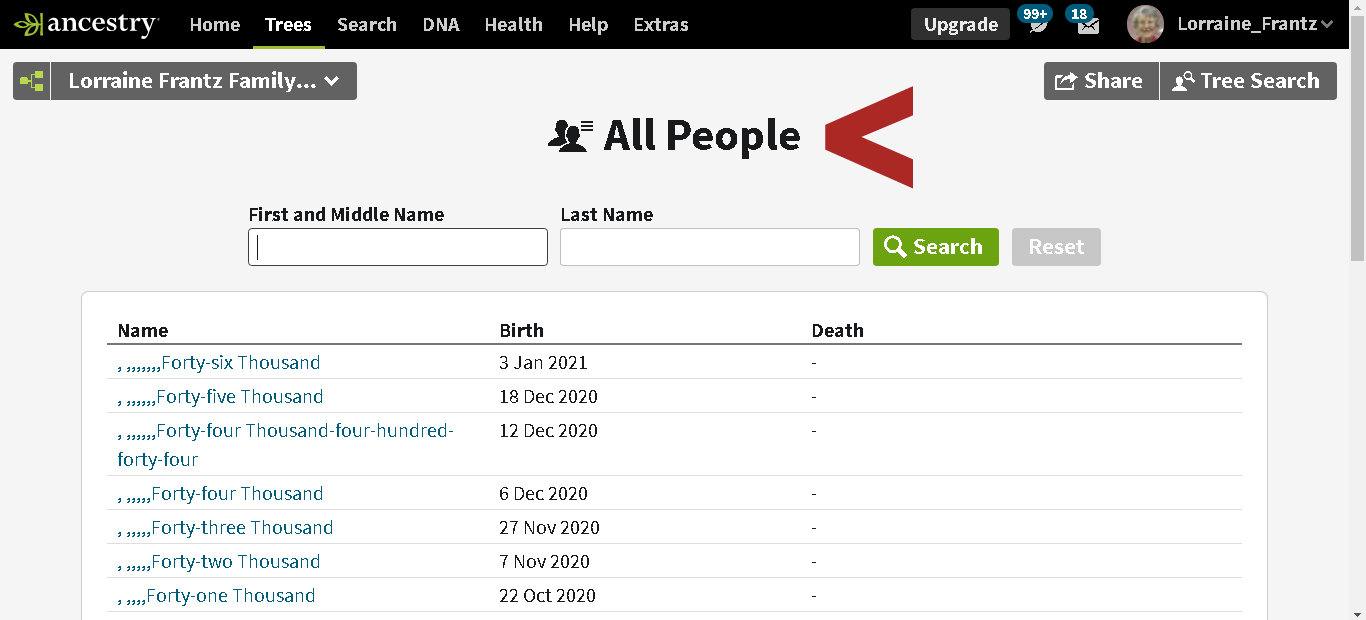This screenshot has width=1366, height=620.
Task: Go to the Home menu item
Action: click(x=215, y=24)
